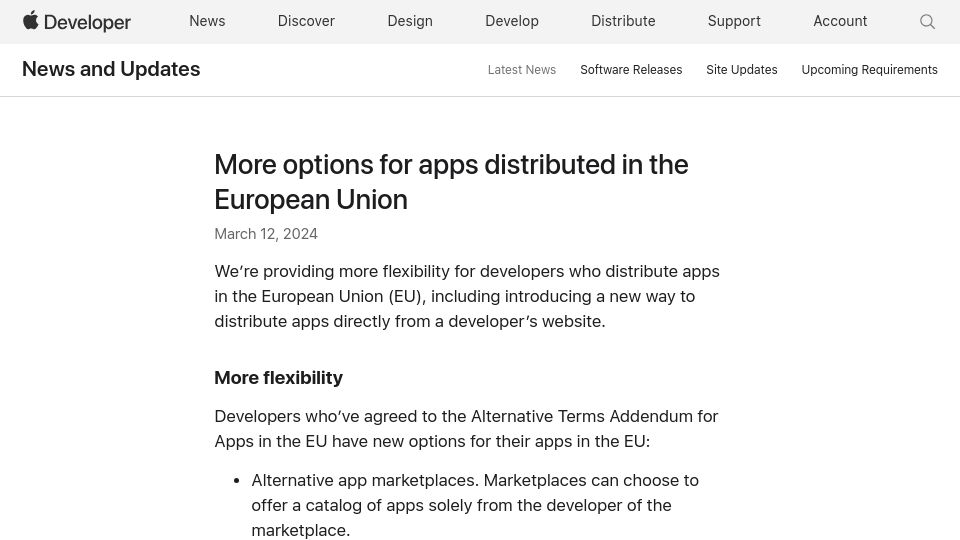The height and width of the screenshot is (540, 960).
Task: Open the Discover menu item
Action: point(306,21)
